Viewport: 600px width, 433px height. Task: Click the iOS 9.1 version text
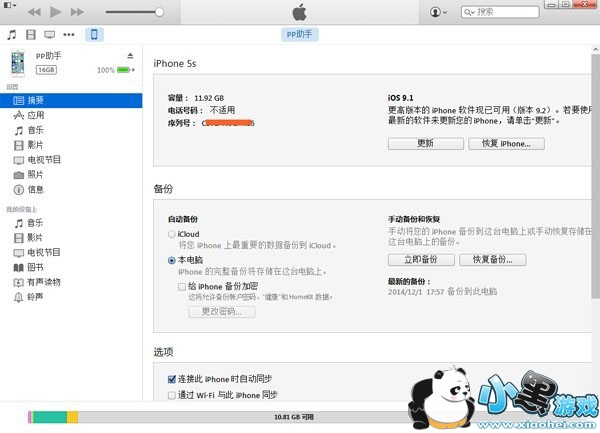coord(400,98)
